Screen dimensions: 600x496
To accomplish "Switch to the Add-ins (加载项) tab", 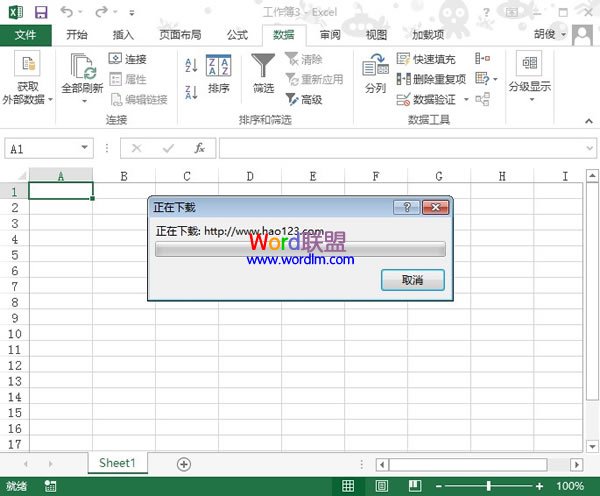I will [x=428, y=35].
